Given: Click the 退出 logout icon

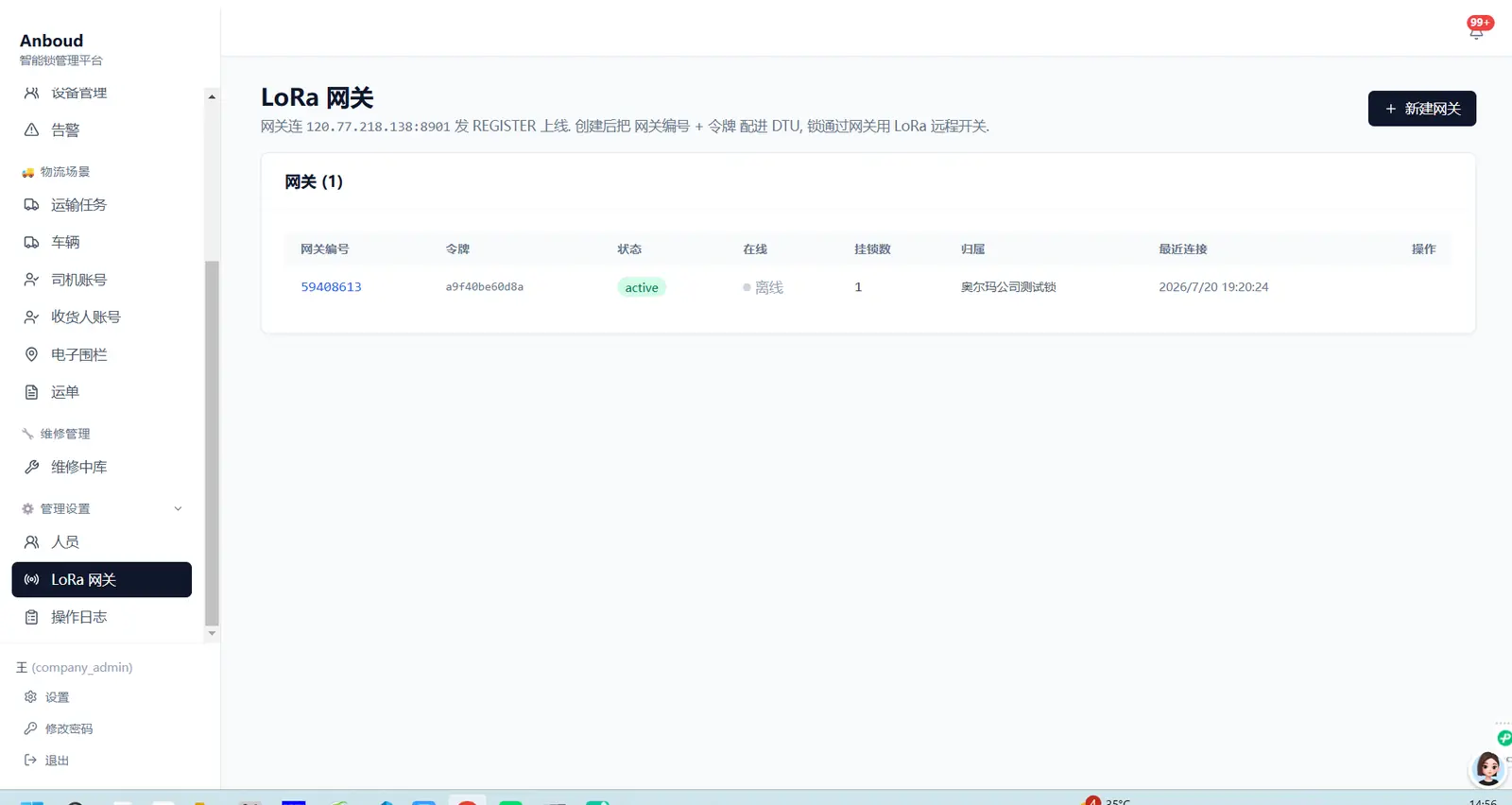Looking at the screenshot, I should pyautogui.click(x=30, y=761).
